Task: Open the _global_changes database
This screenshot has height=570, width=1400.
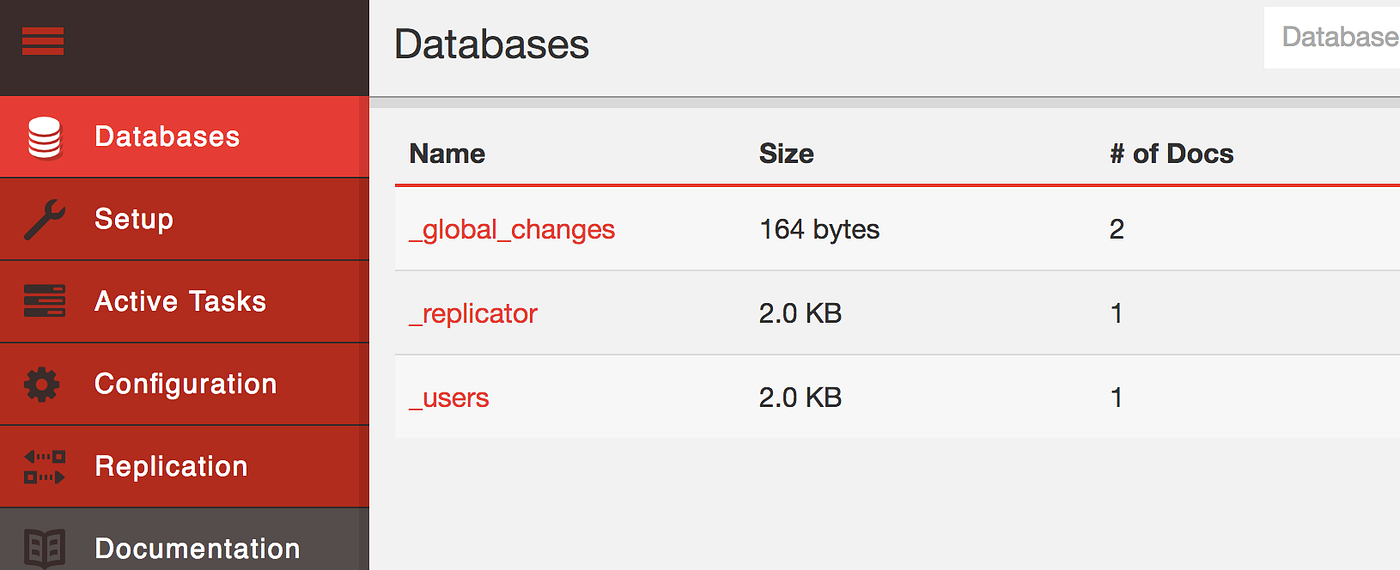Action: [512, 230]
